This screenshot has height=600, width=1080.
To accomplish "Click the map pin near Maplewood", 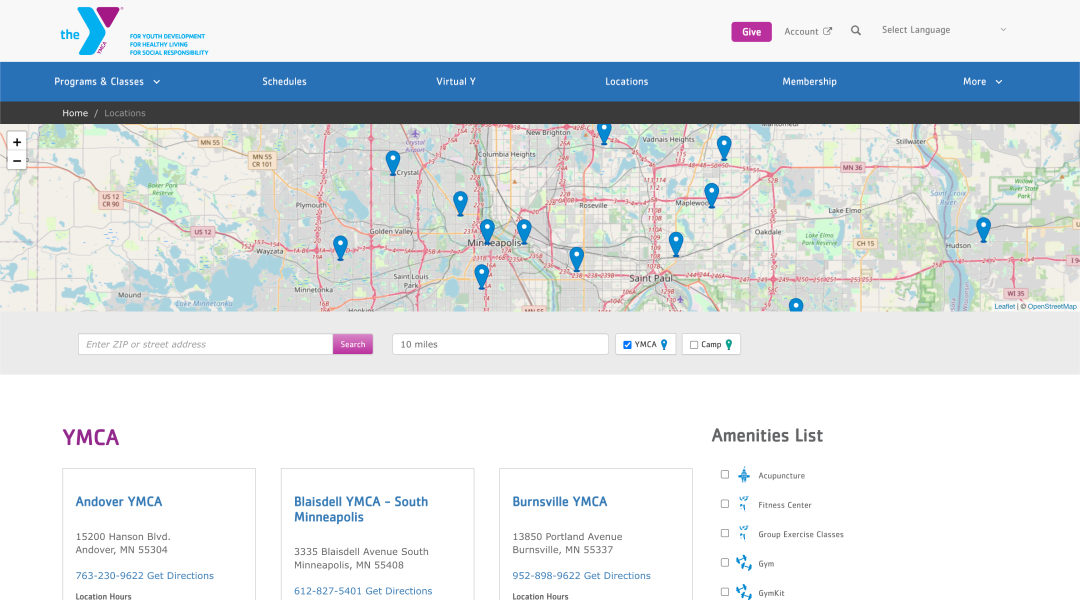I will pos(711,193).
